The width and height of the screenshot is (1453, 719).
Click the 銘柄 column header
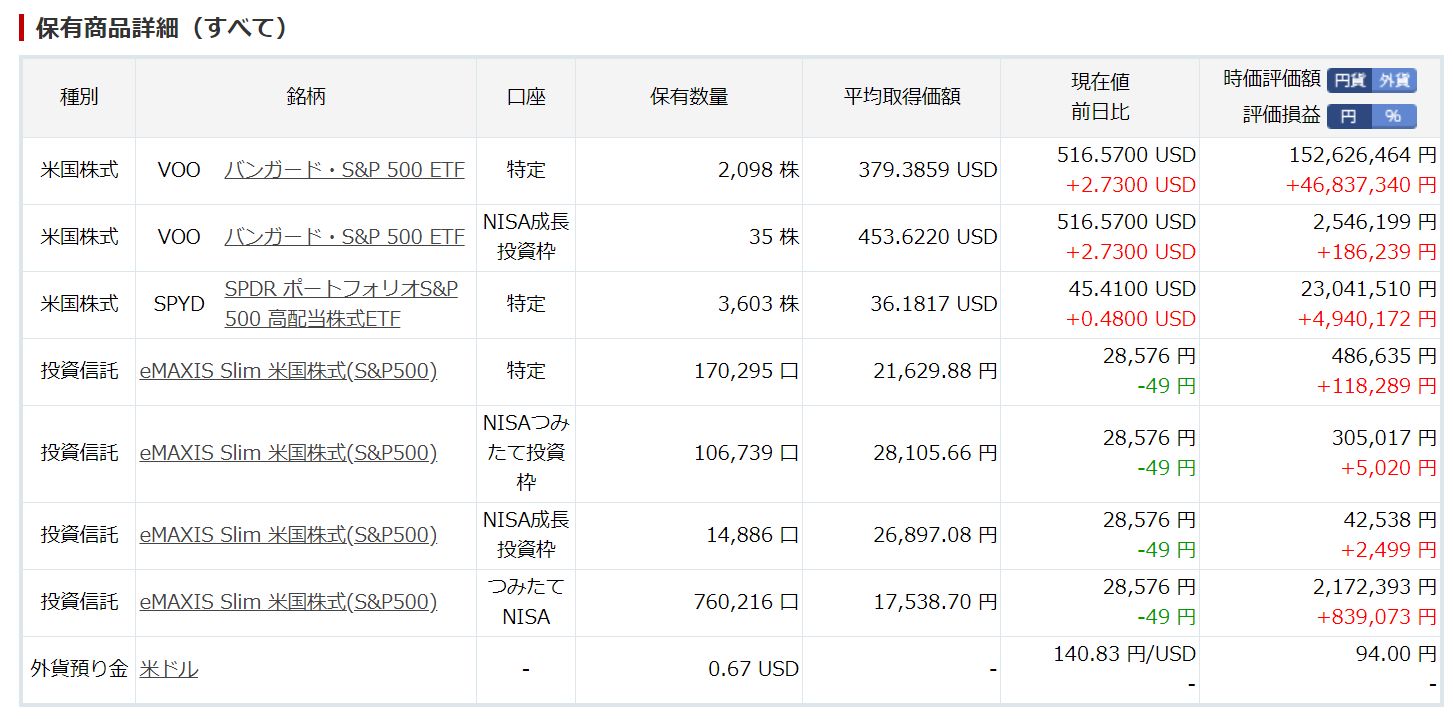pyautogui.click(x=306, y=97)
